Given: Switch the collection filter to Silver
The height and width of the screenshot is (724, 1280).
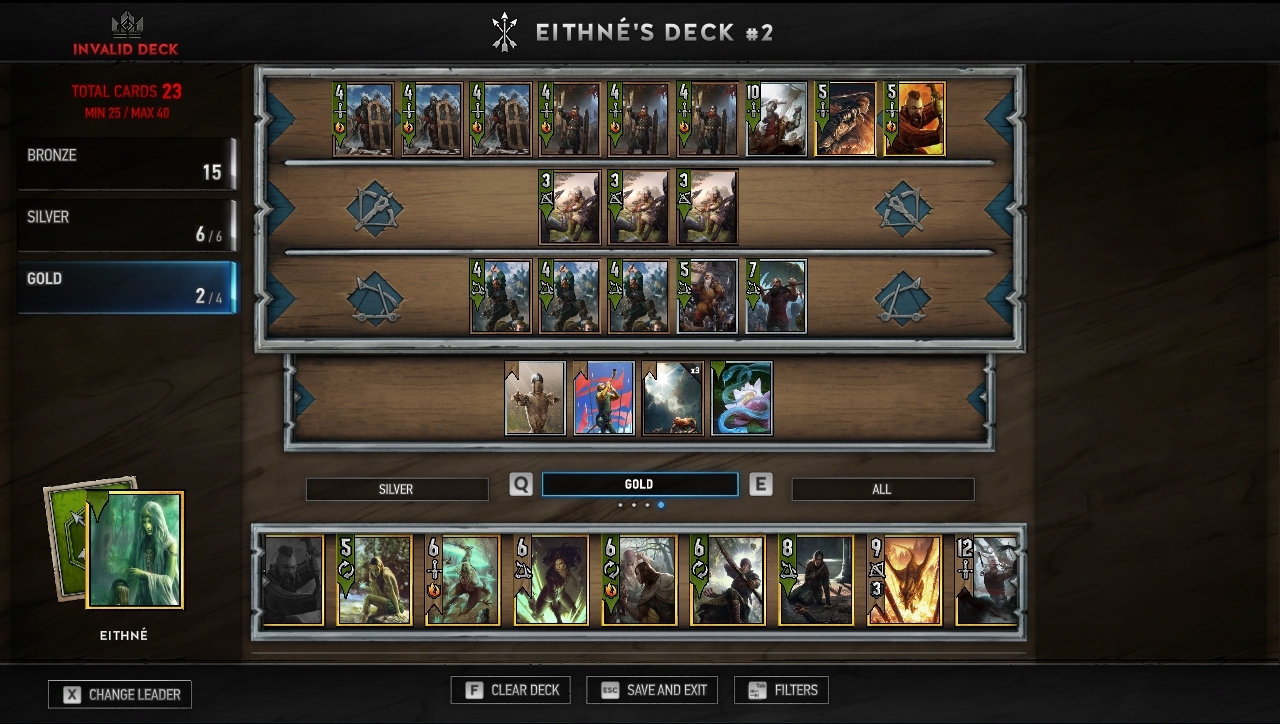Looking at the screenshot, I should pos(397,489).
